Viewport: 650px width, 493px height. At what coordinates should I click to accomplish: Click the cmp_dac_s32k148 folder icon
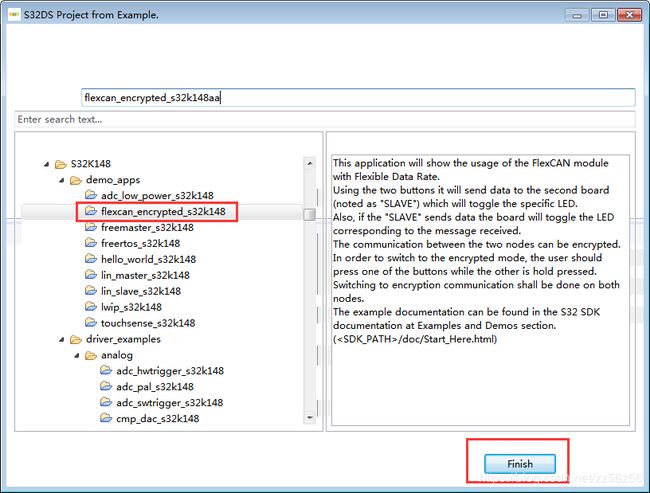(106, 418)
